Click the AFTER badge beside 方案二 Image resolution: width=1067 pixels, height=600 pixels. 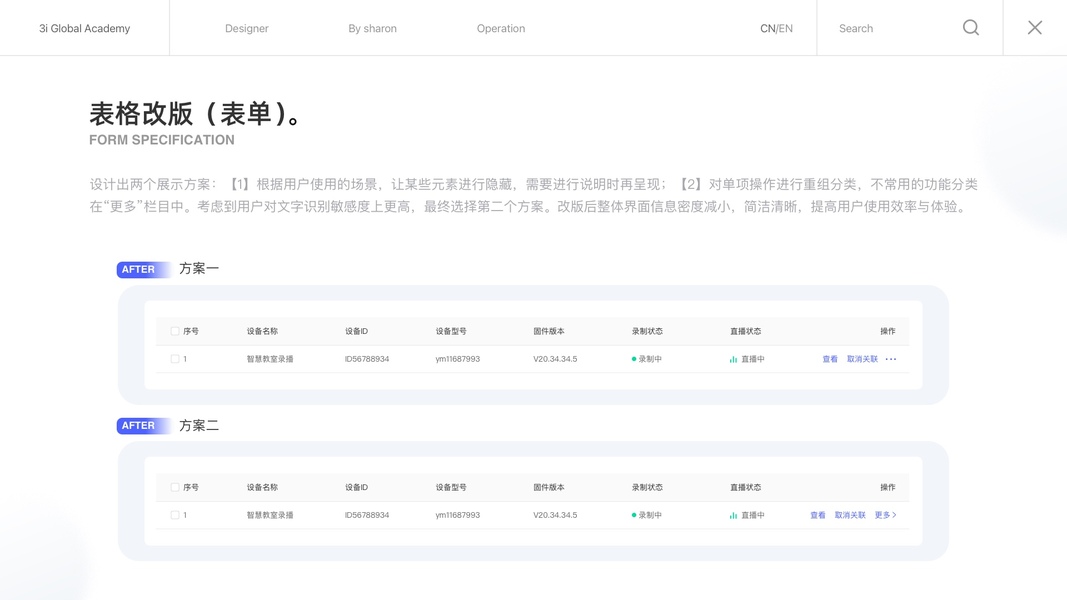(142, 426)
